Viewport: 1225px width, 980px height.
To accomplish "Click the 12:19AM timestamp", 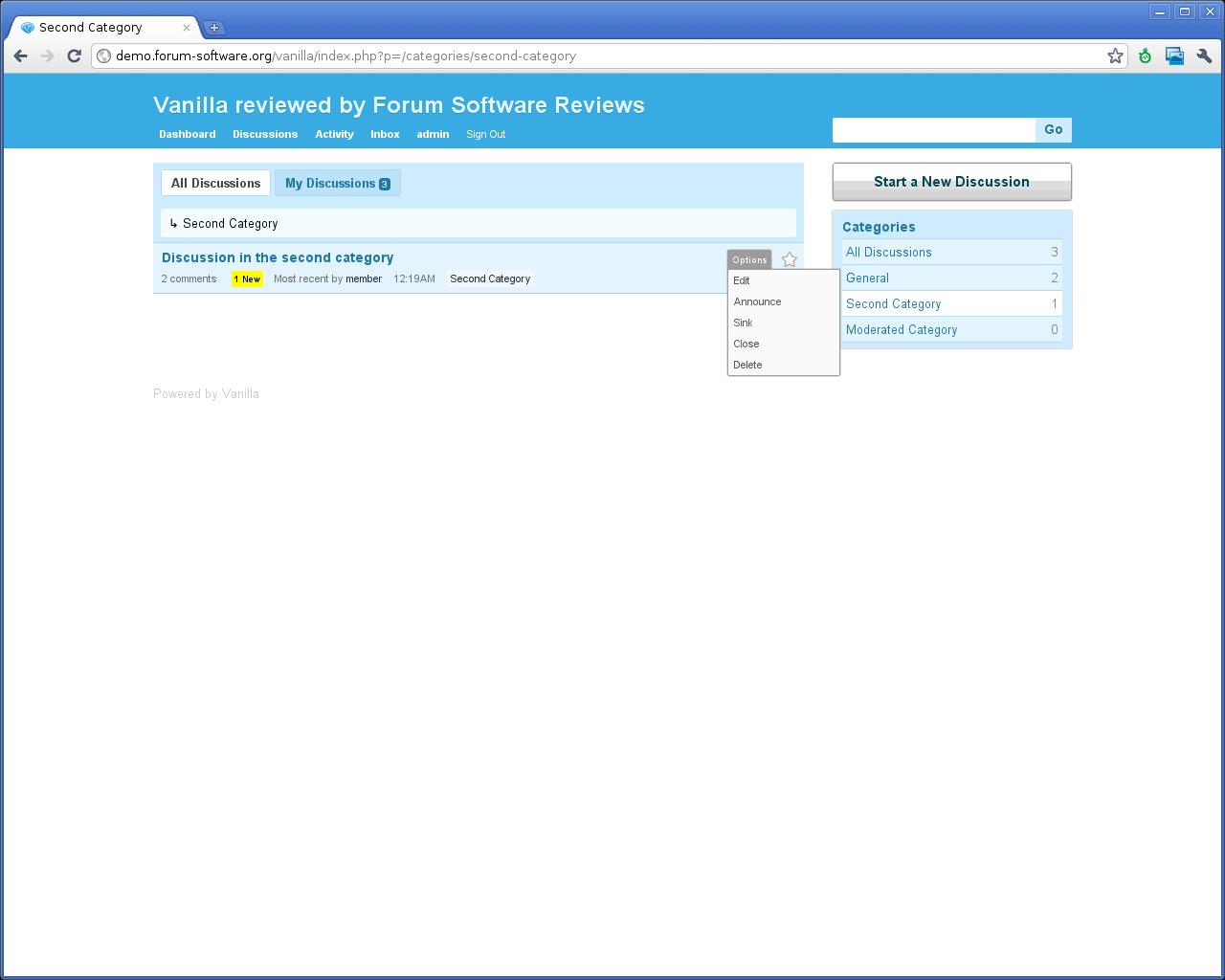I will (x=414, y=278).
